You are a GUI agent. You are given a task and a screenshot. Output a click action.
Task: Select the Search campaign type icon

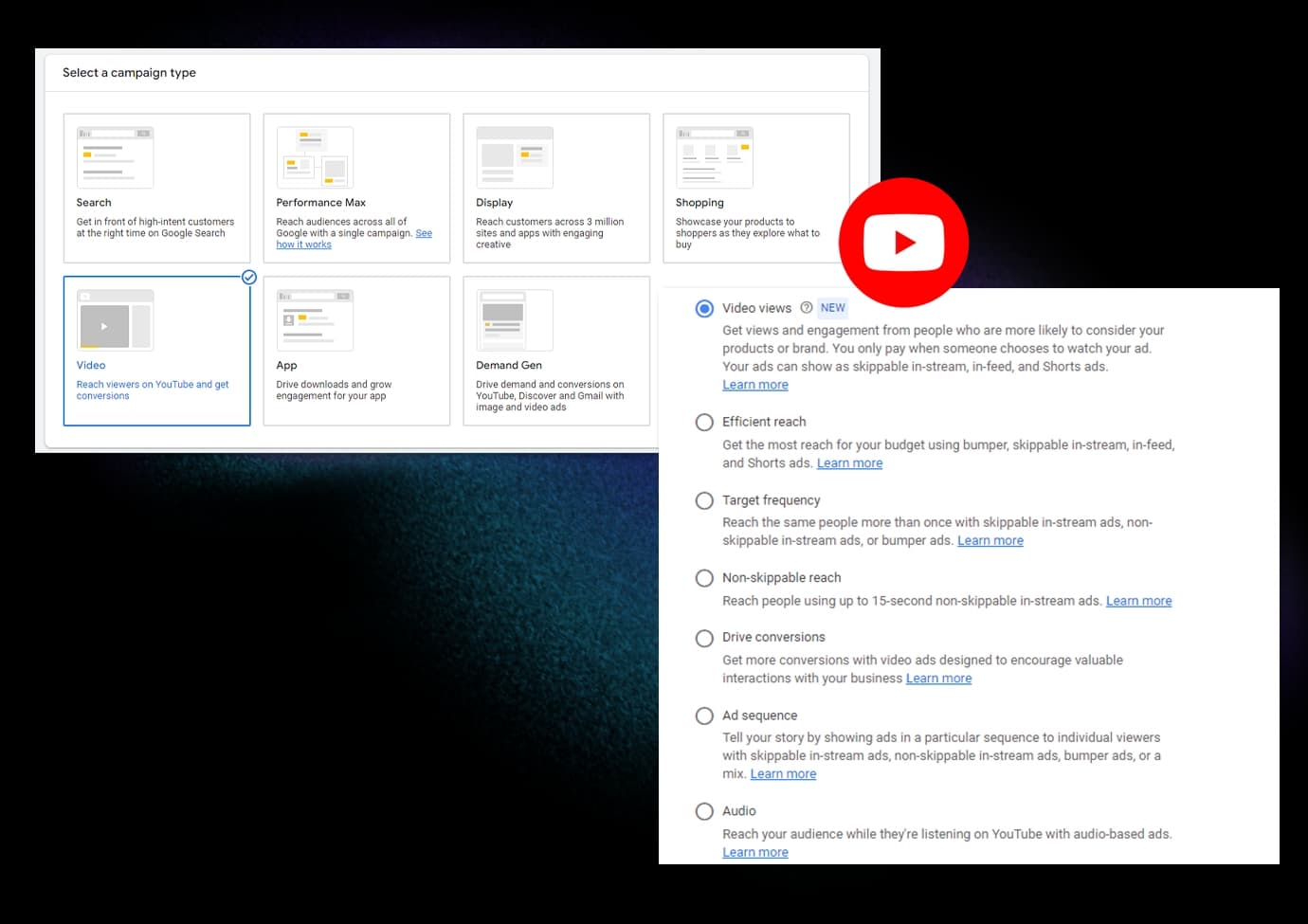[x=115, y=157]
